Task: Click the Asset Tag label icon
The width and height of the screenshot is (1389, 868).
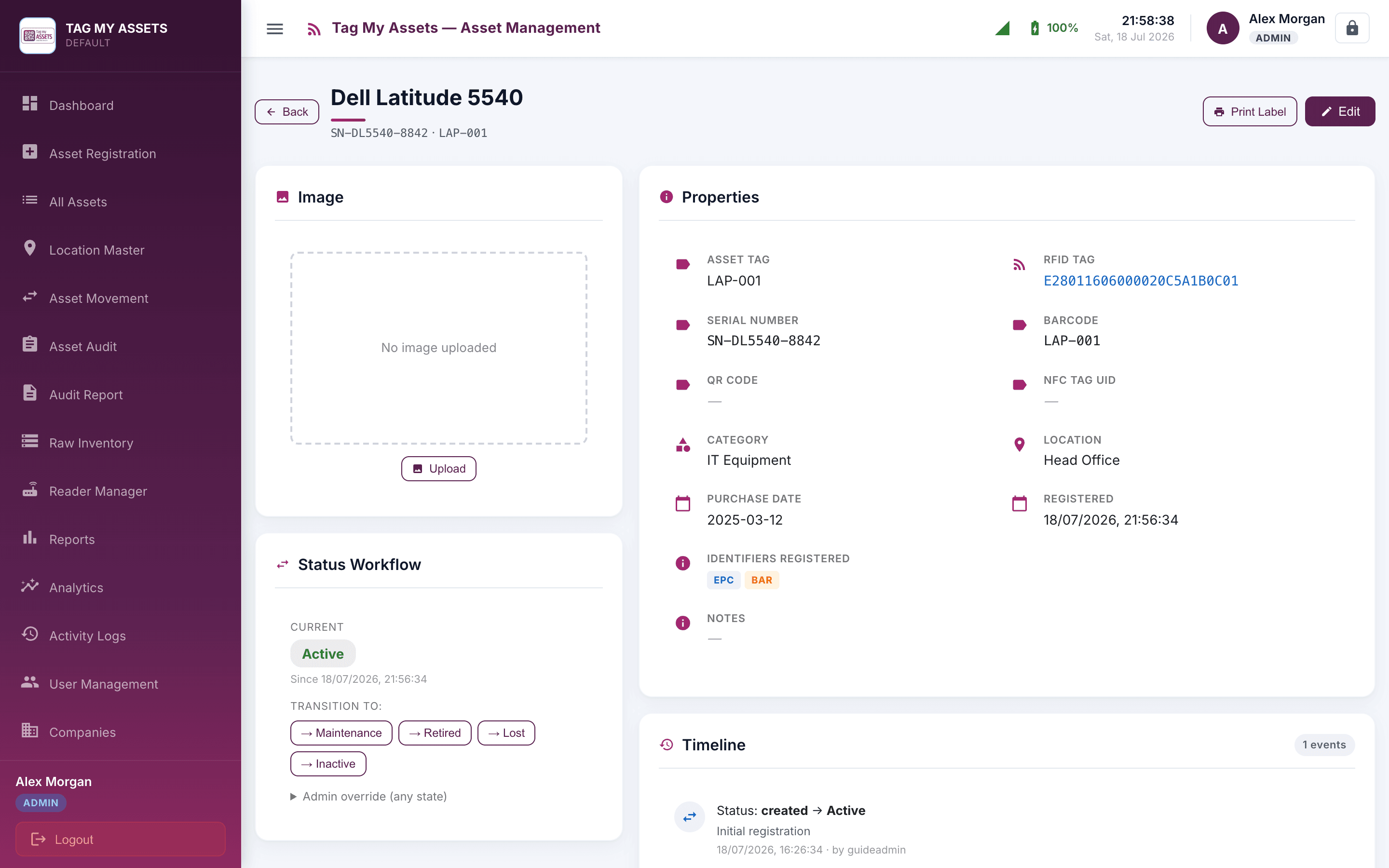Action: 682,265
